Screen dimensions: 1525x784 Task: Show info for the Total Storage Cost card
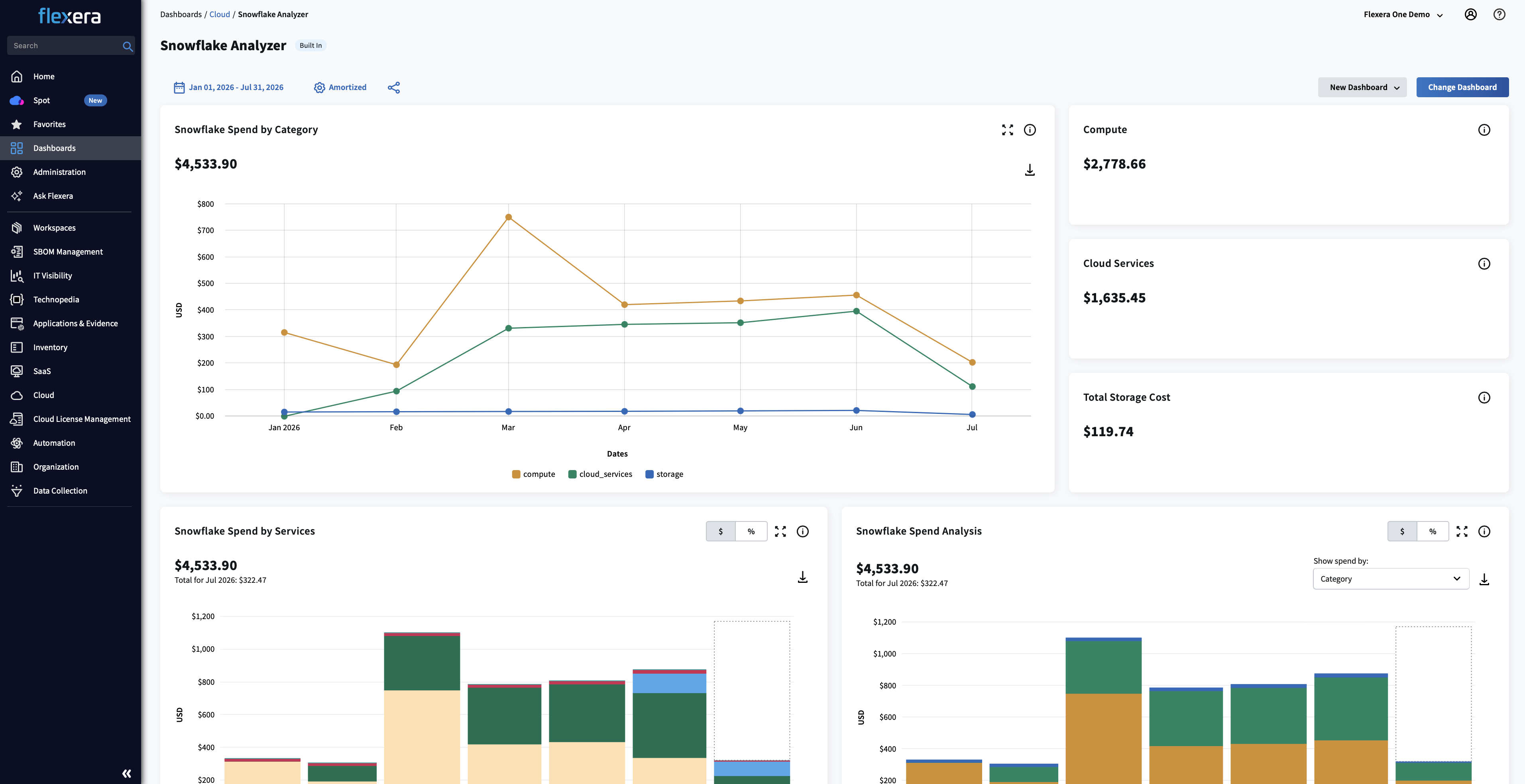[x=1484, y=398]
